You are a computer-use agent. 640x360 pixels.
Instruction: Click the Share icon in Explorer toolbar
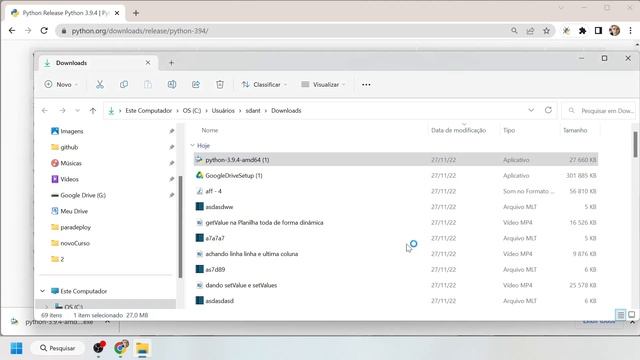coord(196,84)
